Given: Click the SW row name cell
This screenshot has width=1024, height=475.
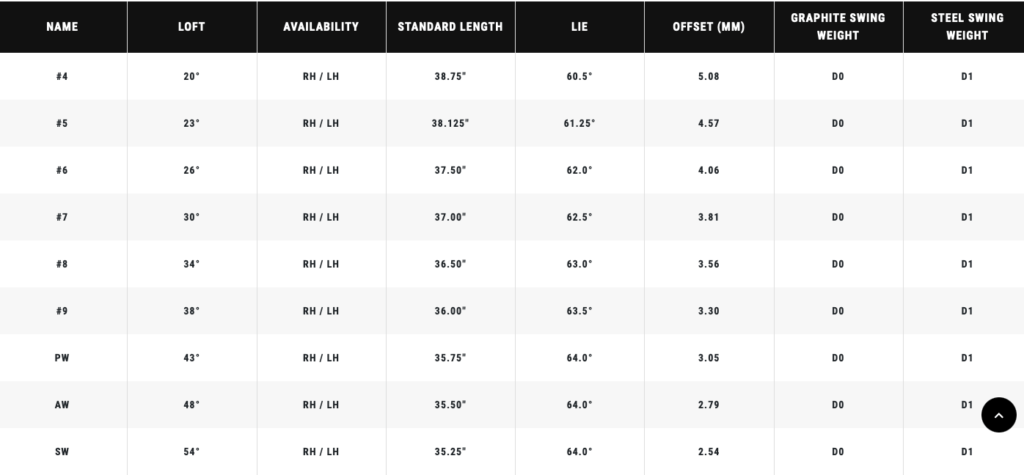Looking at the screenshot, I should pyautogui.click(x=62, y=452).
